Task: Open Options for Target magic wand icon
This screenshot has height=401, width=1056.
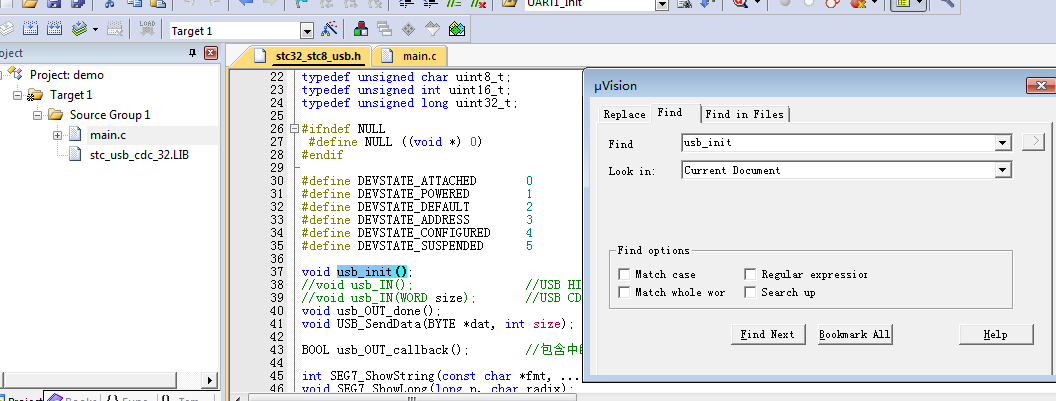Action: (329, 29)
